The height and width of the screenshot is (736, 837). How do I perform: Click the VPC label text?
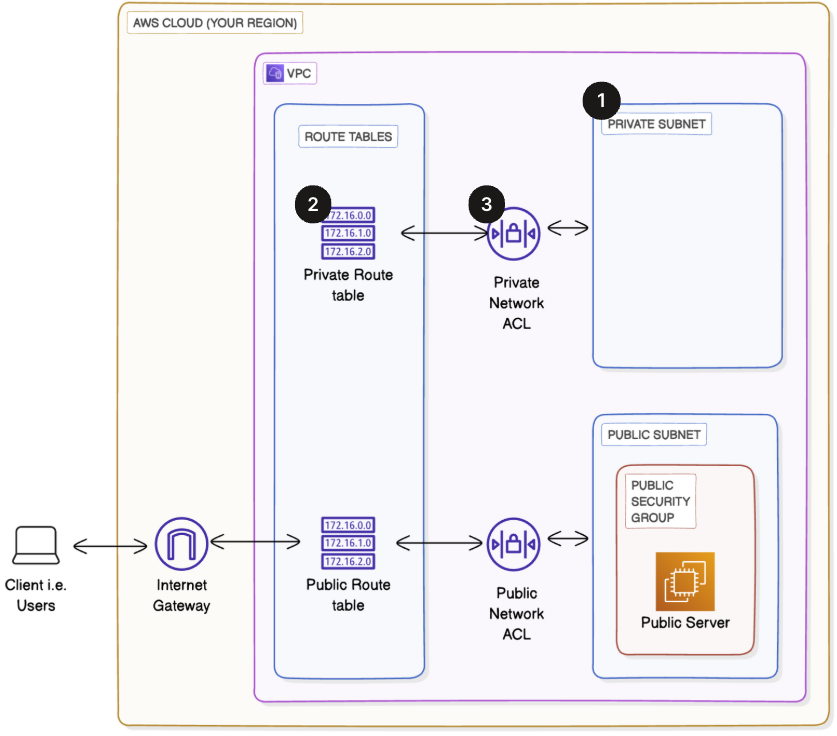299,74
